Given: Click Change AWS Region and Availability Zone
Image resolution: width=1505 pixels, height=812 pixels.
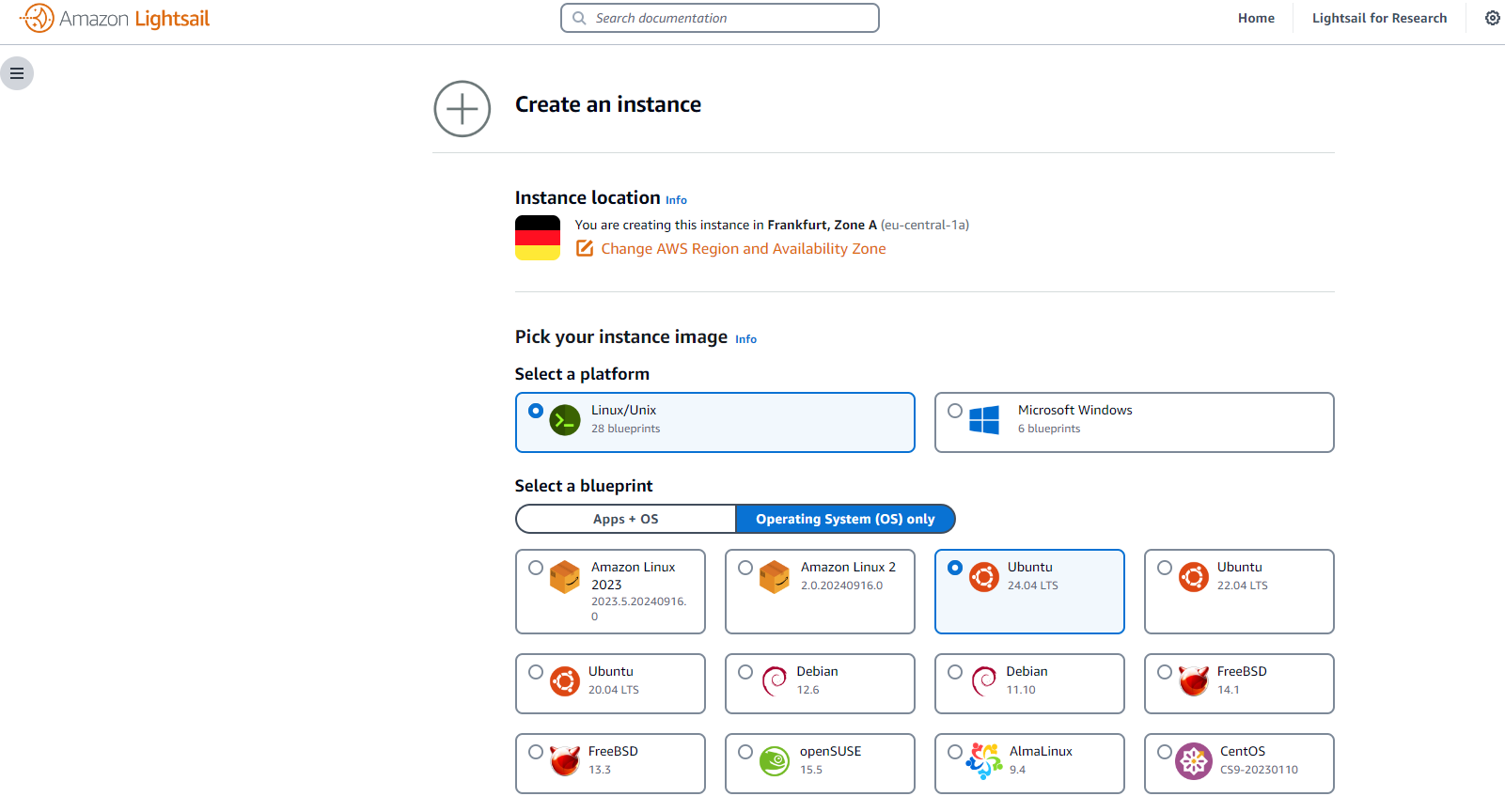Looking at the screenshot, I should point(744,248).
